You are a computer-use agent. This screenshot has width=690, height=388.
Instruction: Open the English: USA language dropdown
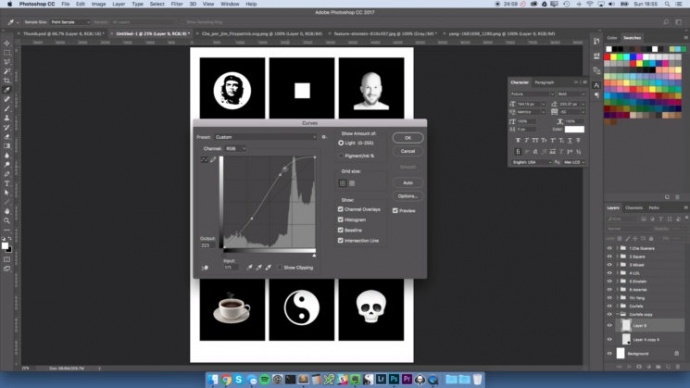coord(531,162)
